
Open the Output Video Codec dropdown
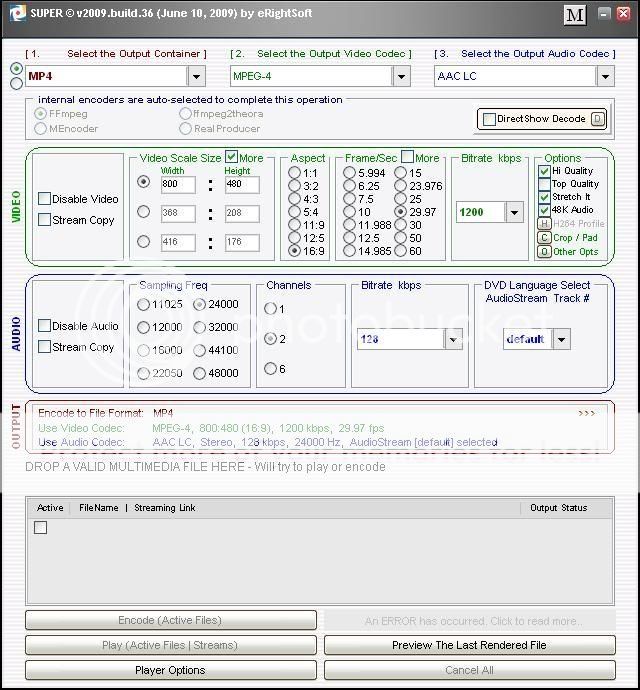pos(401,76)
